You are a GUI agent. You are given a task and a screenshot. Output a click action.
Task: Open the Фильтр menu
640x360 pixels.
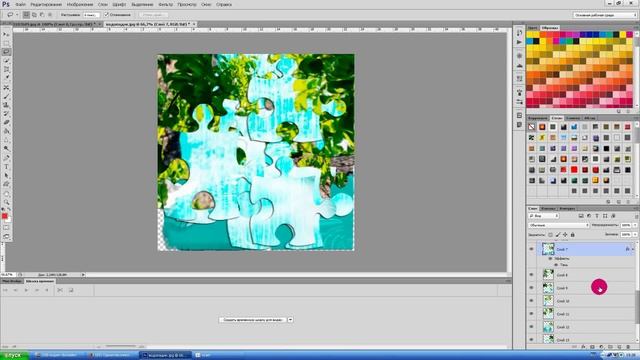coord(165,4)
